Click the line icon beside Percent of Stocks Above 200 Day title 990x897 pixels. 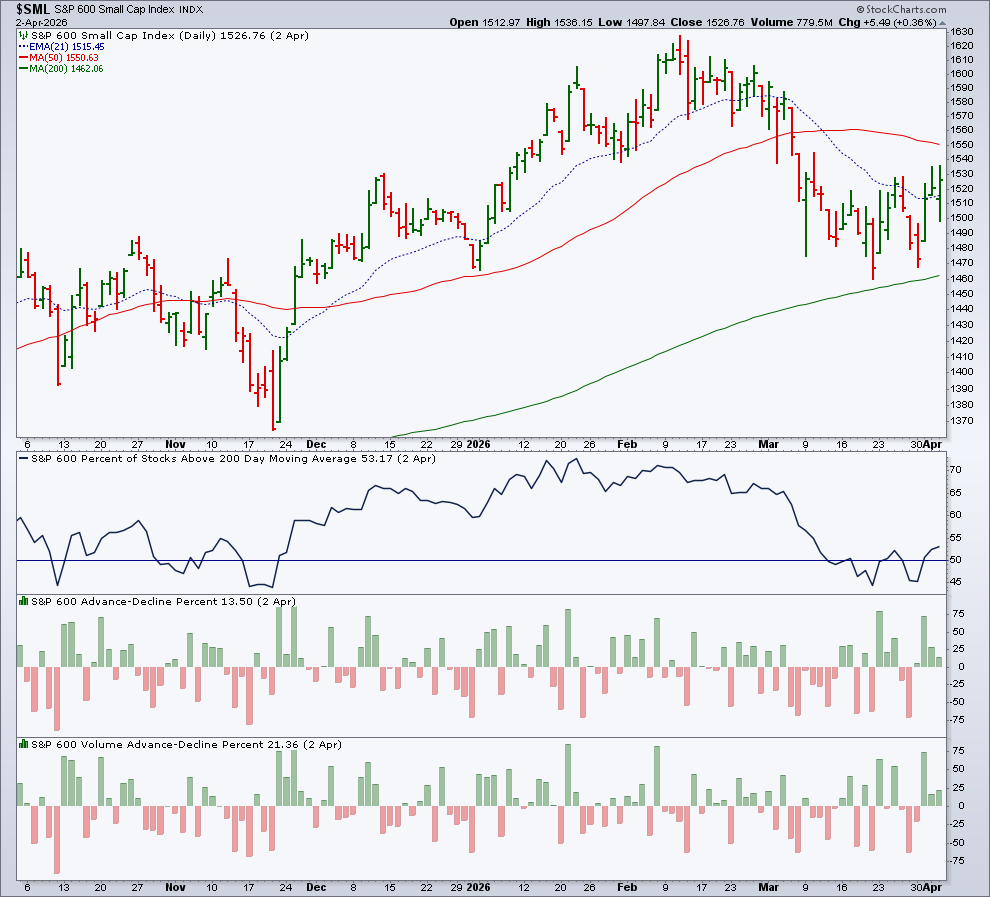[x=22, y=458]
